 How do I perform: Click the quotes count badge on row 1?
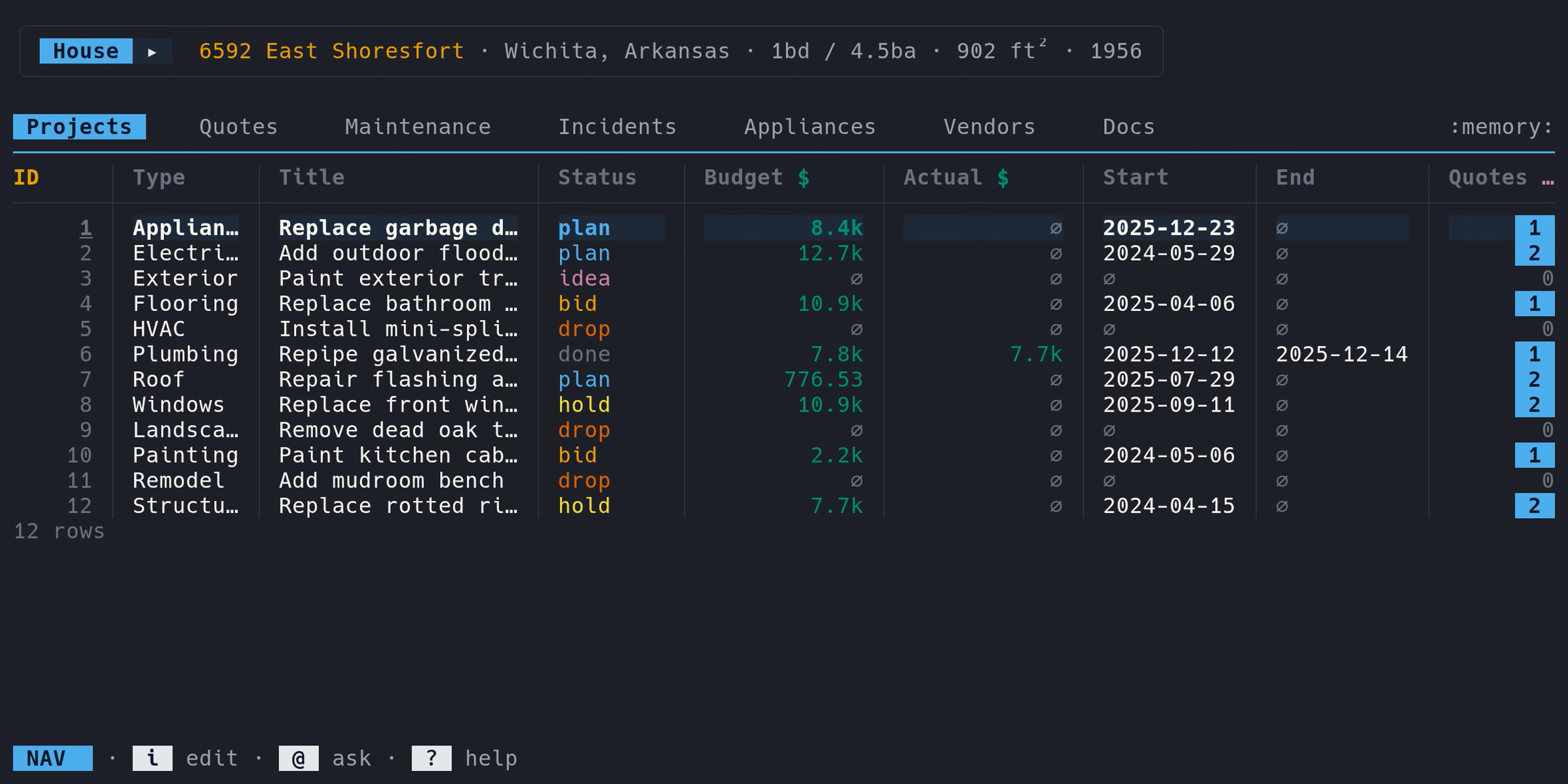(1535, 227)
